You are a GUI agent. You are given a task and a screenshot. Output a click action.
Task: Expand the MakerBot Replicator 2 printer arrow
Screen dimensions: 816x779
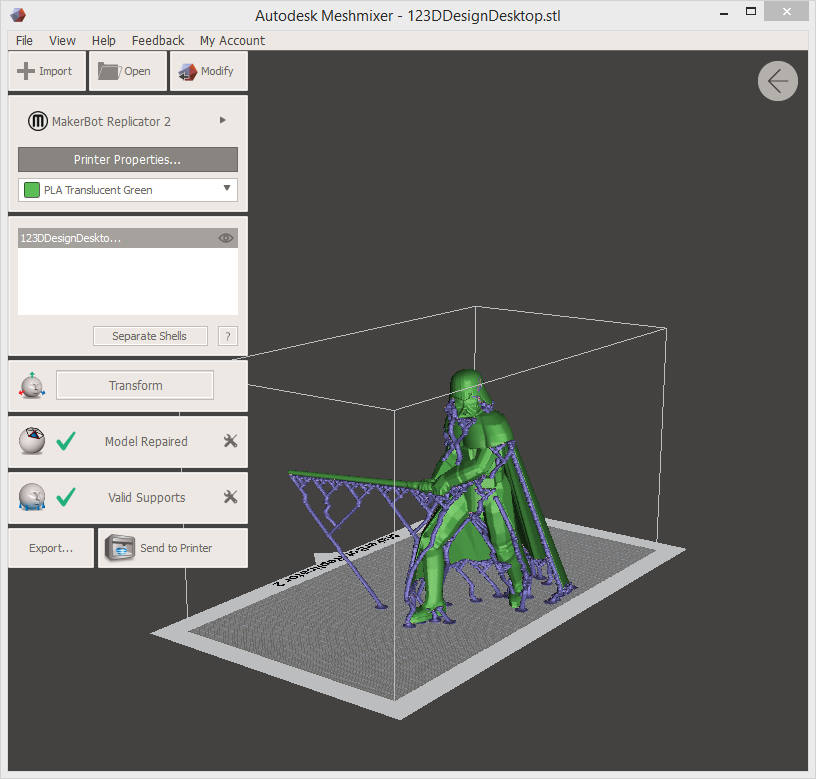[222, 121]
